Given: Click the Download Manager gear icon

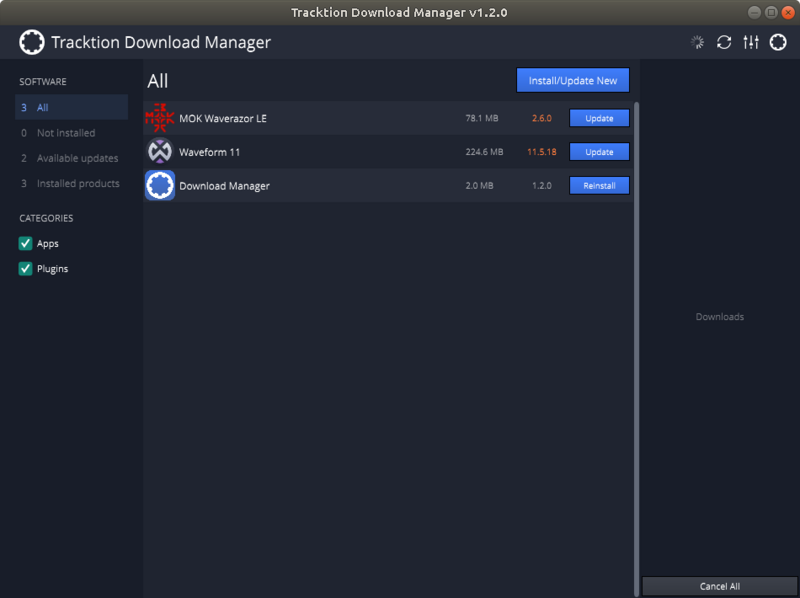Looking at the screenshot, I should [x=159, y=185].
